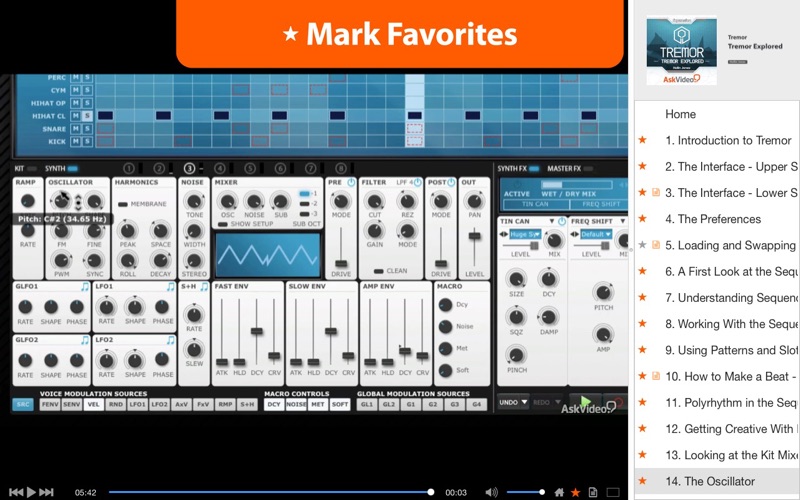Image resolution: width=800 pixels, height=500 pixels.
Task: Open the Default preset dropdown in FREQ SHIFT
Action: click(596, 234)
